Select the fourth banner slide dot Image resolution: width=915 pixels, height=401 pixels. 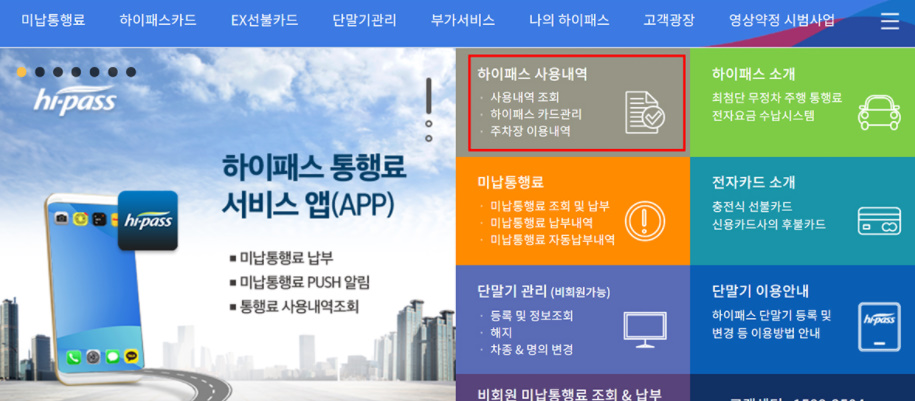pyautogui.click(x=76, y=72)
